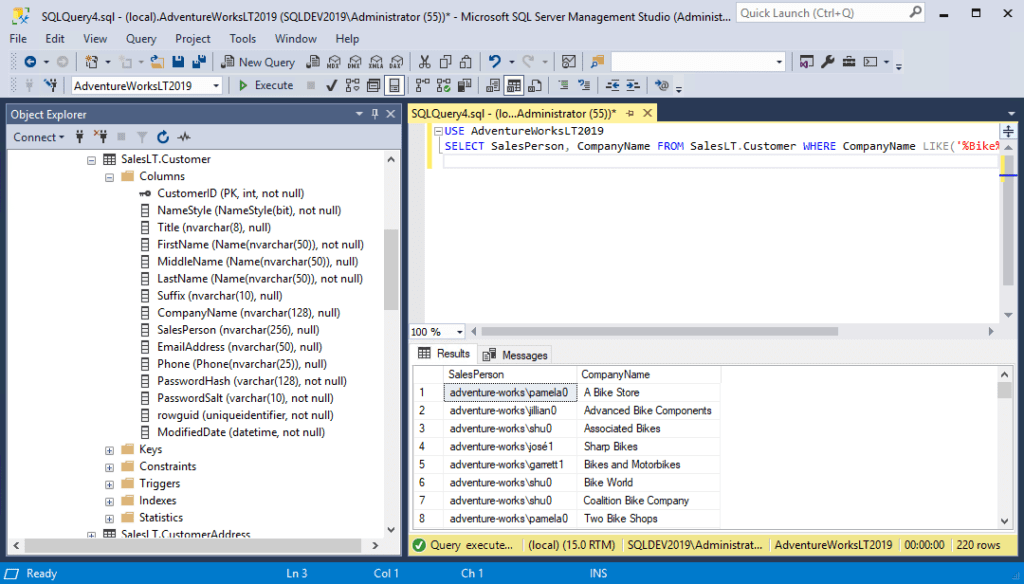The image size is (1024, 584).
Task: Toggle Include Client Statistics
Action: (464, 86)
